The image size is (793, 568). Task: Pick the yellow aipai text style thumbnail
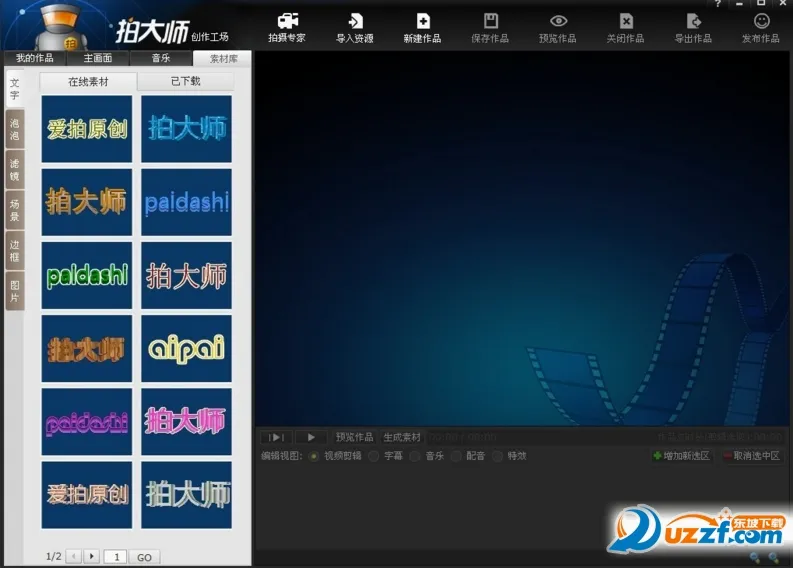[x=186, y=348]
